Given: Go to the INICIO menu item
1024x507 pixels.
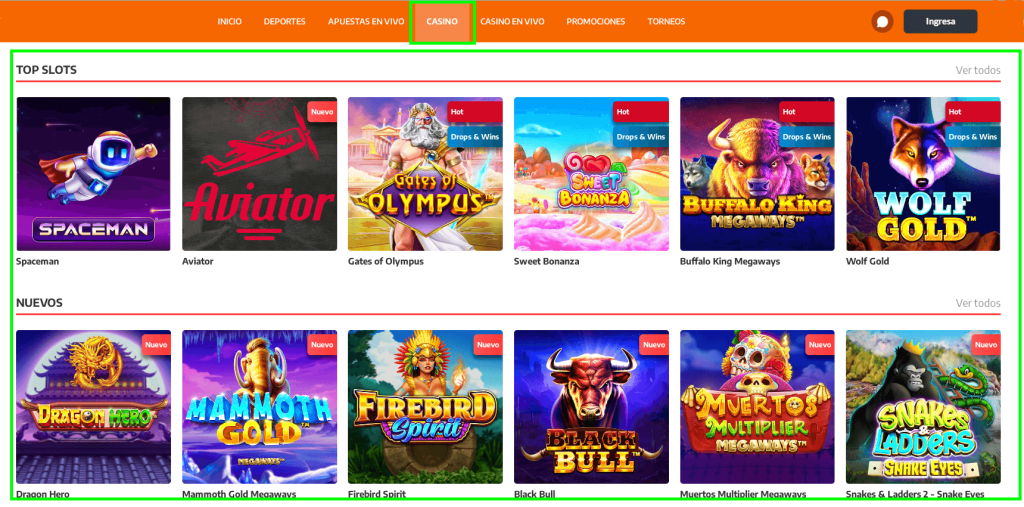Looking at the screenshot, I should click(229, 22).
